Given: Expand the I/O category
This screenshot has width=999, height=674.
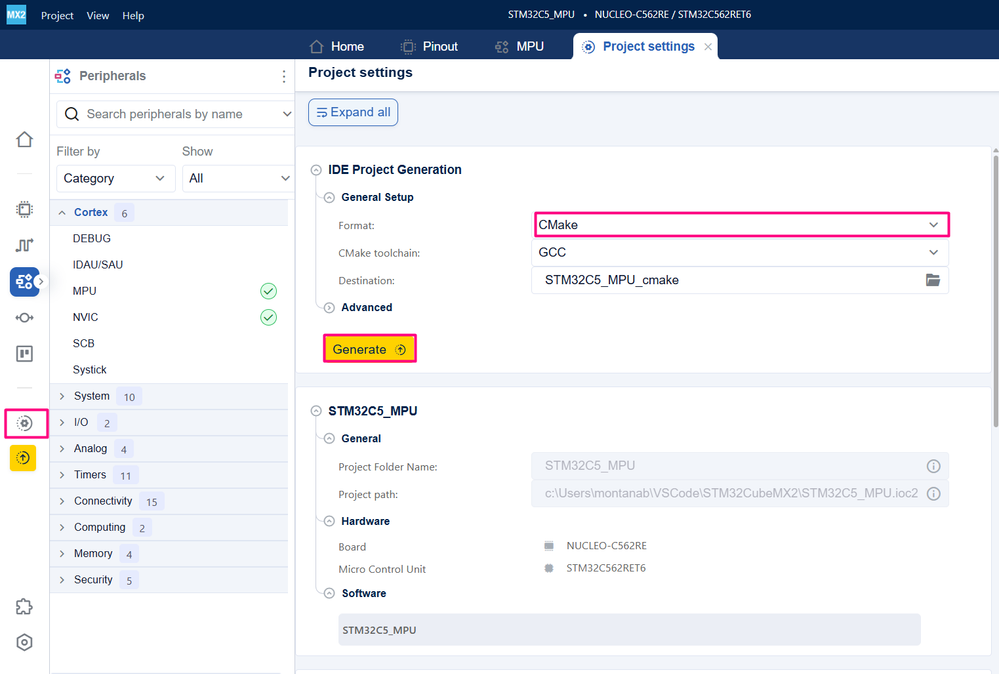Looking at the screenshot, I should pos(62,422).
